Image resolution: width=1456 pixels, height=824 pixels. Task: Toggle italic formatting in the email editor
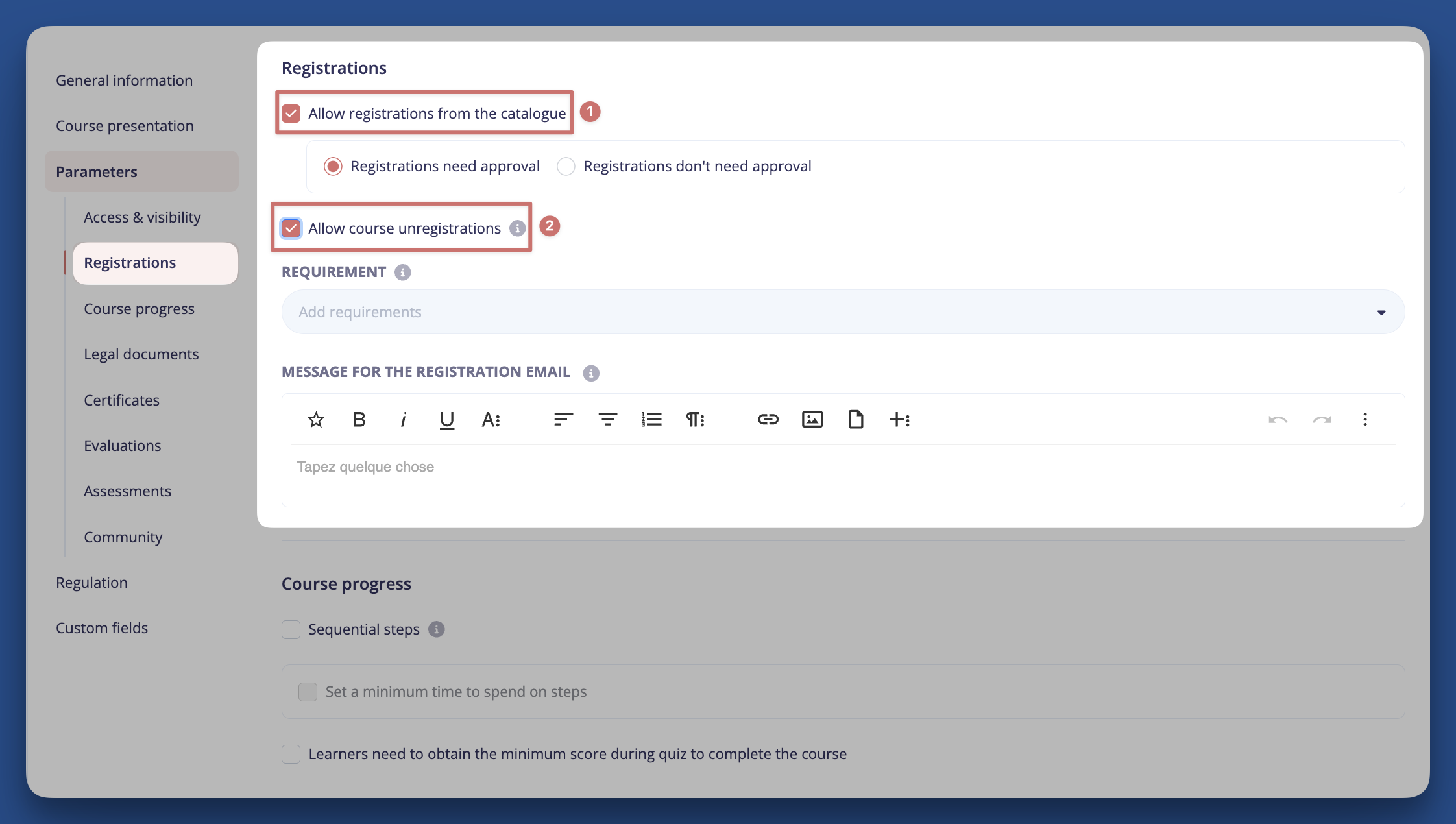[x=403, y=420]
